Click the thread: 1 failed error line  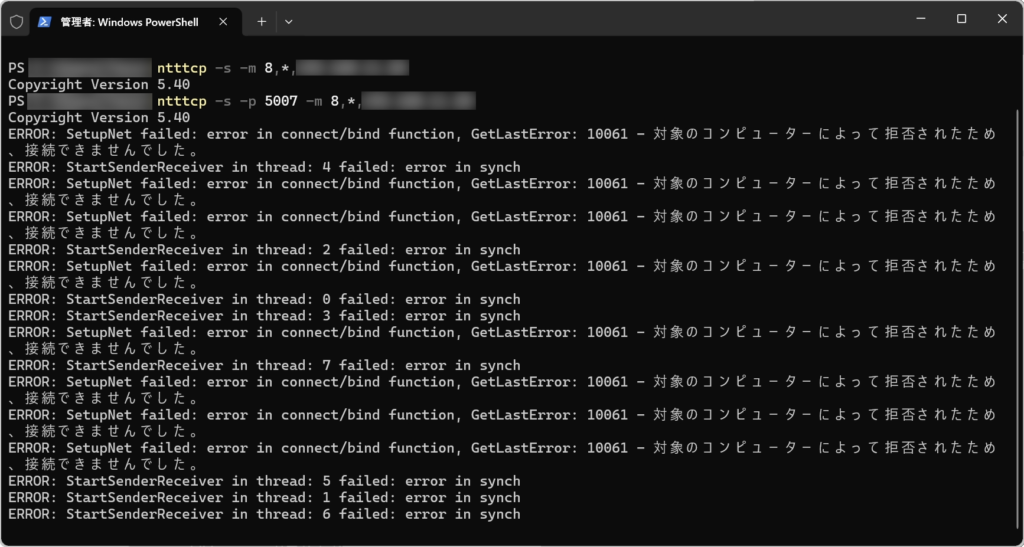coord(264,497)
